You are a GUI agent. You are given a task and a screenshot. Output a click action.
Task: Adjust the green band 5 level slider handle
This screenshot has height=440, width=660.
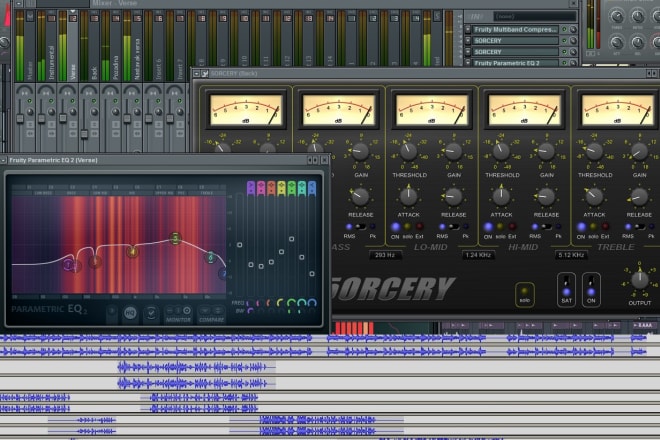click(291, 239)
